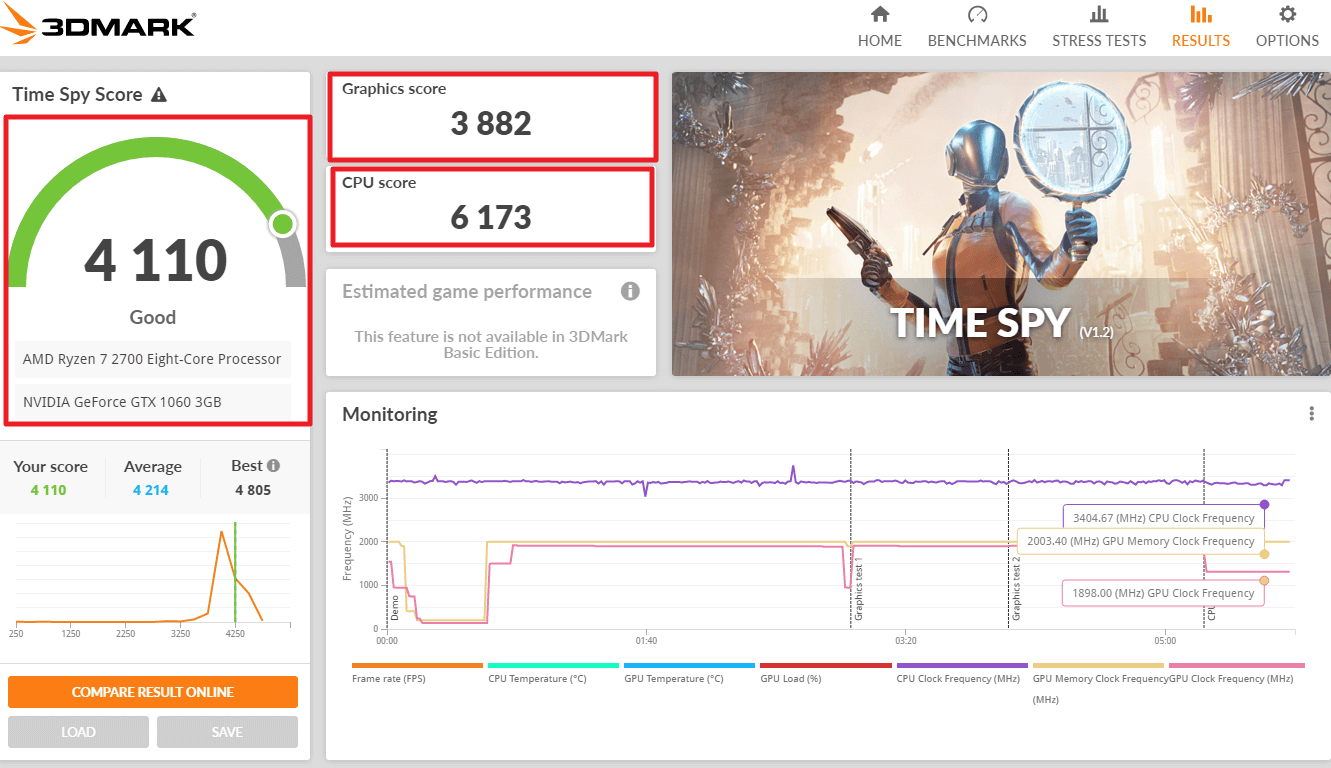Open the Monitoring panel three-dot menu

point(1311,414)
